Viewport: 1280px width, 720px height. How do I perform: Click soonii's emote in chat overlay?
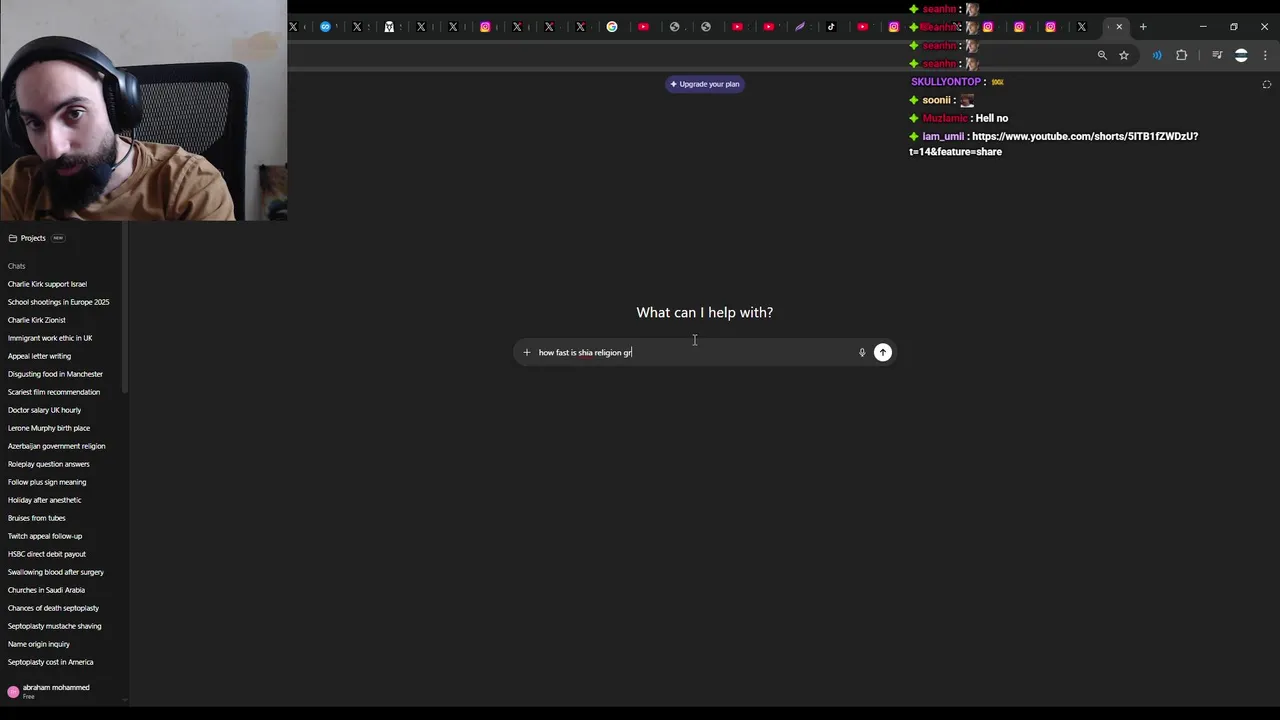tap(967, 100)
